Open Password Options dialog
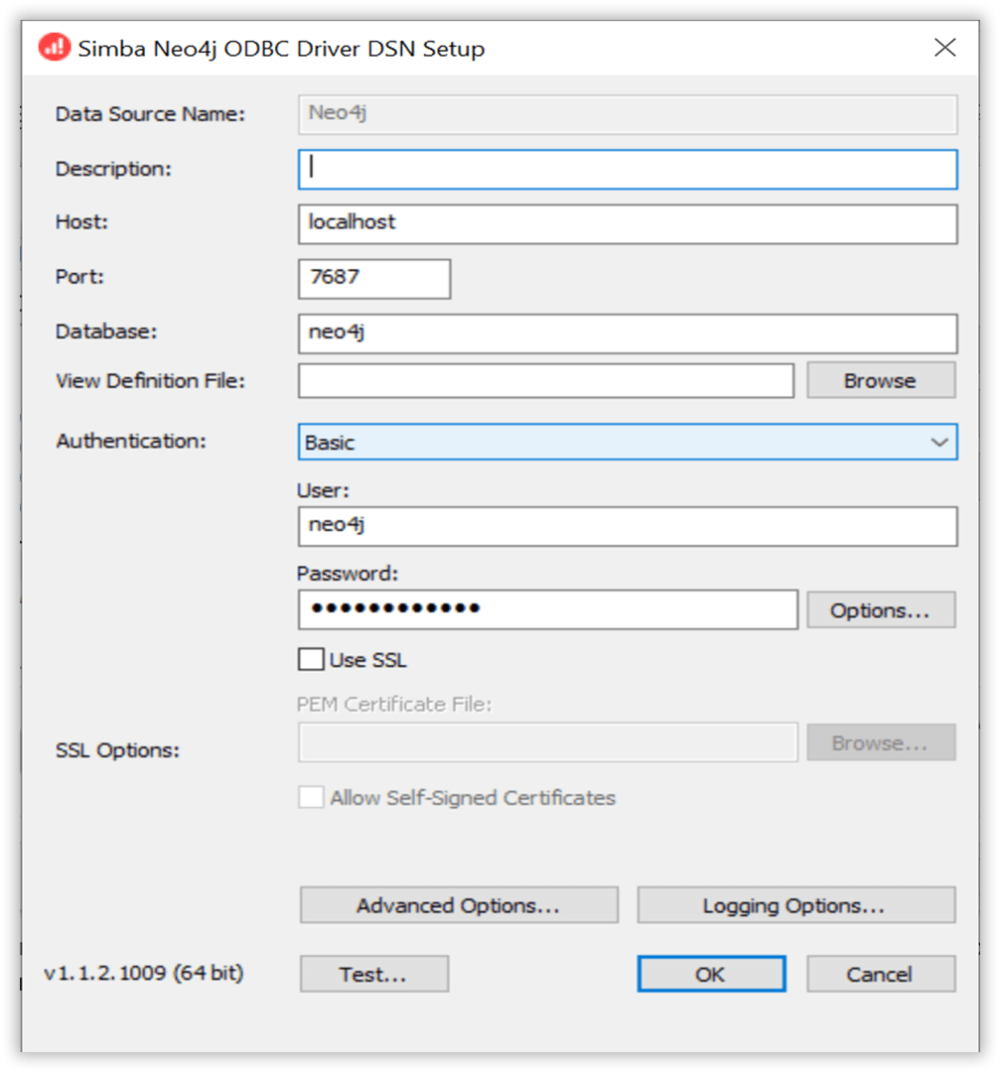Screen dimensions: 1000x1072 tap(880, 609)
